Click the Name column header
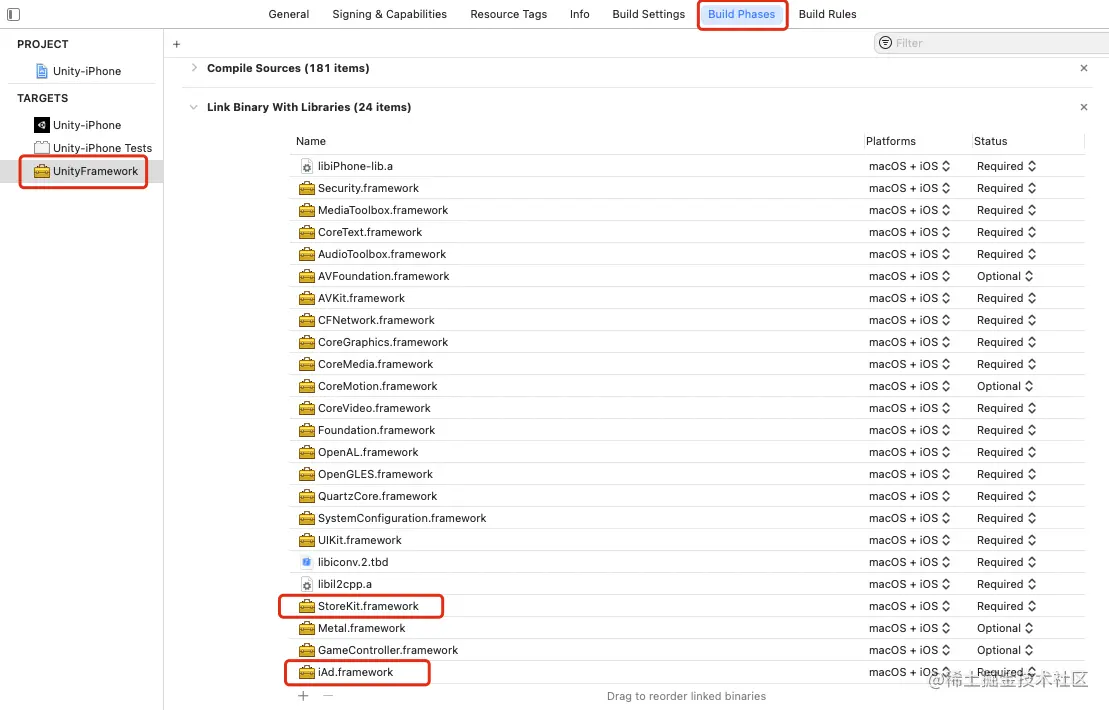The width and height of the screenshot is (1109, 710). click(x=310, y=141)
